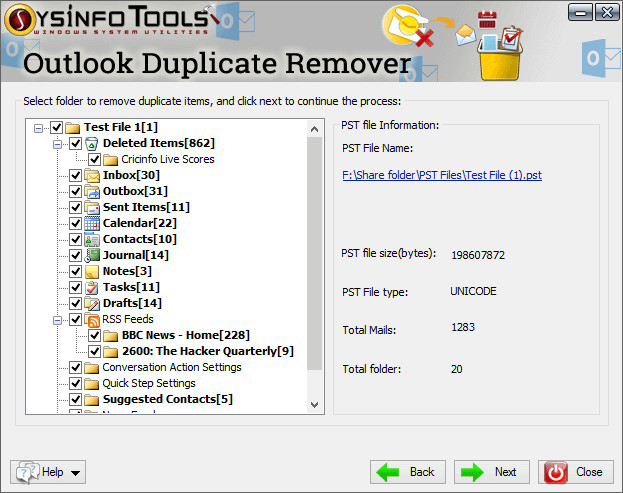623x493 pixels.
Task: Click the BBC News - Home folder icon
Action: [110, 336]
